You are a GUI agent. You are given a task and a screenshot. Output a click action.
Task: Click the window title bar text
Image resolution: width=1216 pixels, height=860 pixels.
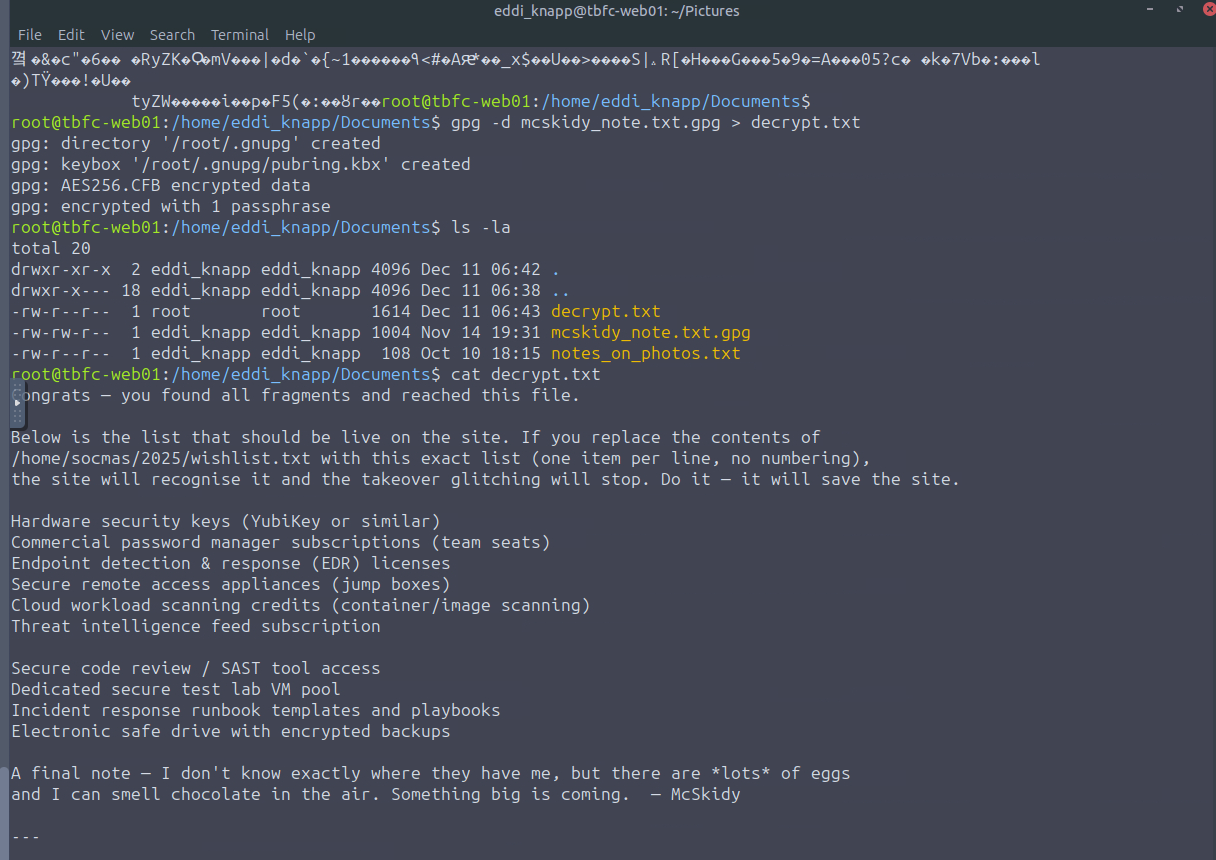click(616, 11)
